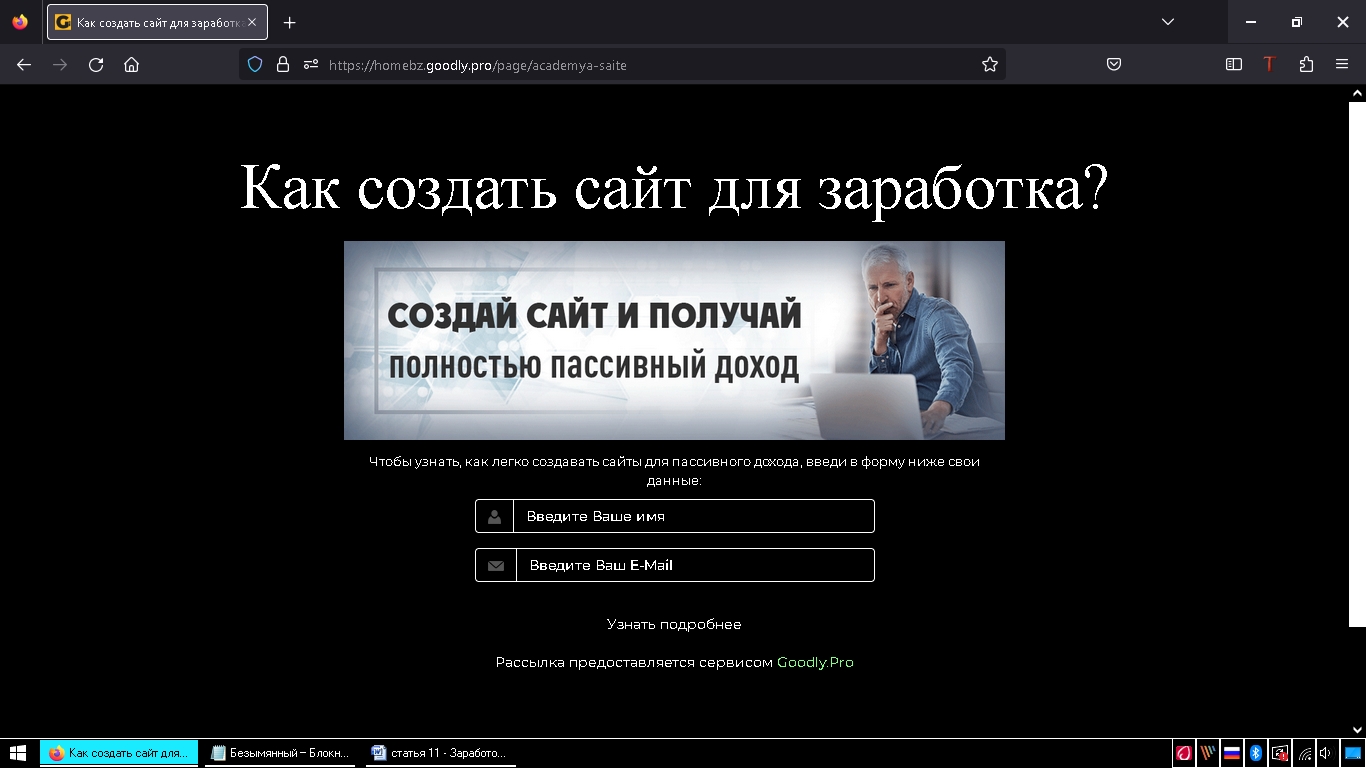
Task: Open the Windows Start menu
Action: click(18, 753)
